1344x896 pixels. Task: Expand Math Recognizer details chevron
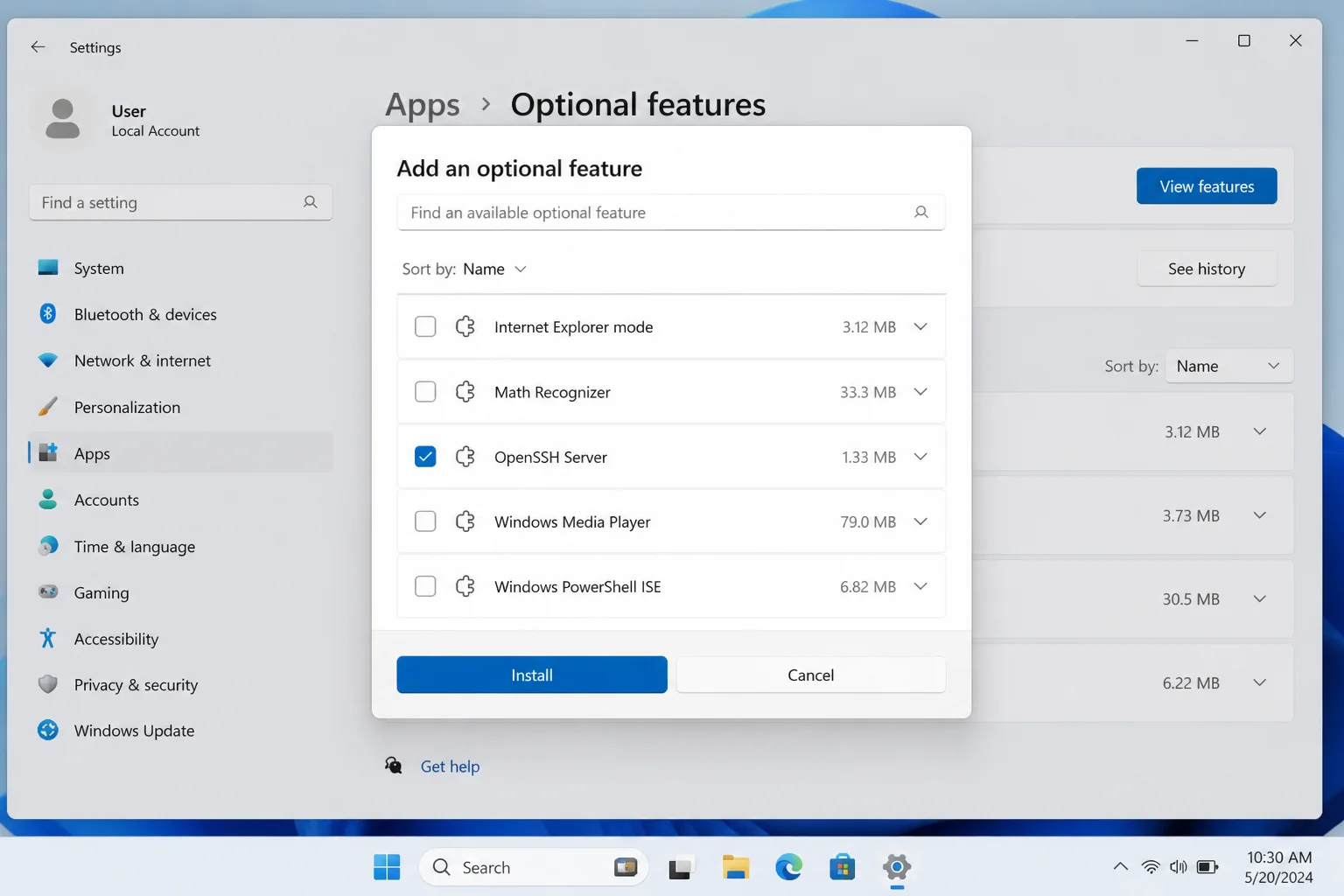click(x=920, y=391)
